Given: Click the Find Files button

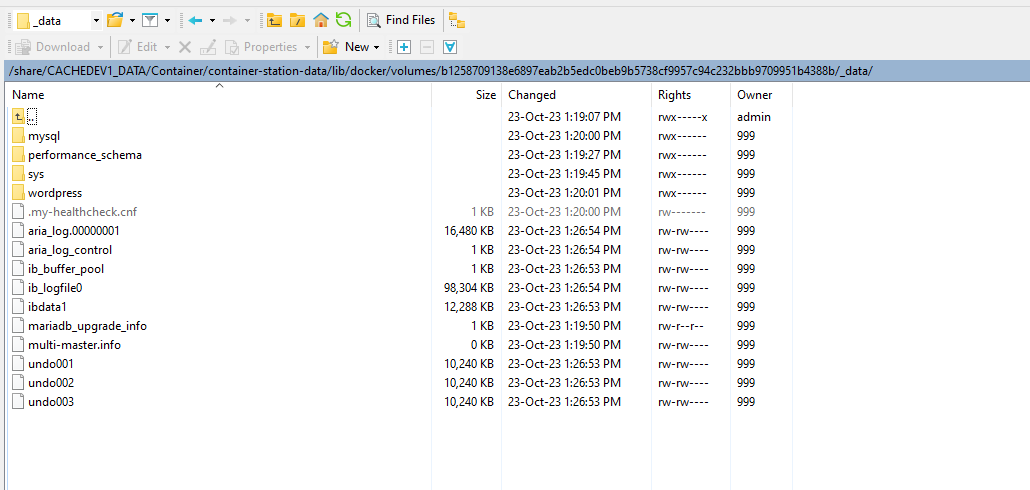Looking at the screenshot, I should (401, 20).
